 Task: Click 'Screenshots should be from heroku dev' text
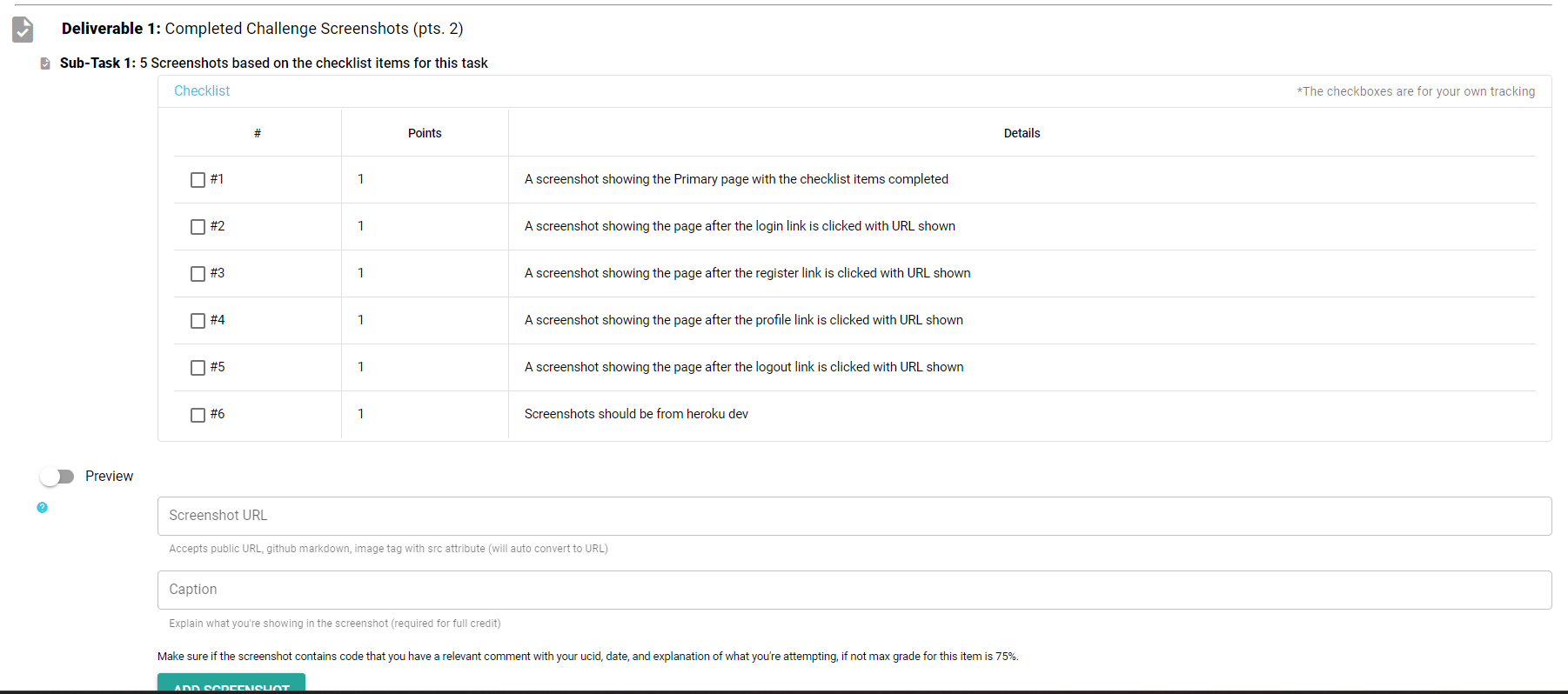tap(636, 414)
